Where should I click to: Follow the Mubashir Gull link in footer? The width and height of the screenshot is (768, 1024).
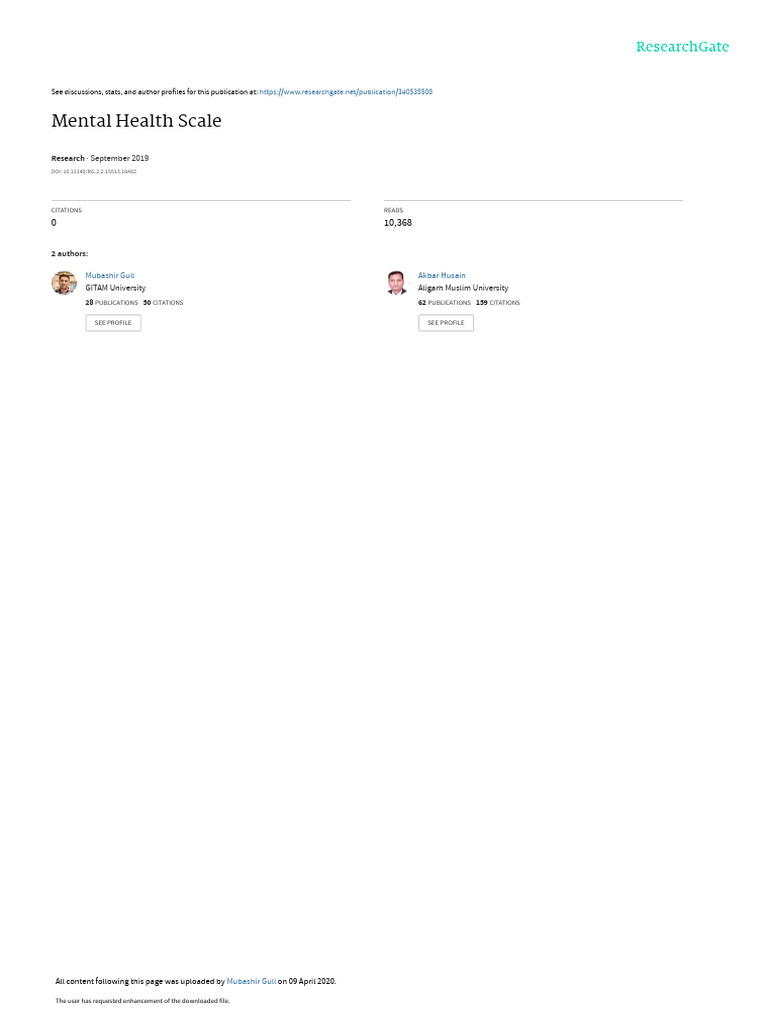(251, 981)
